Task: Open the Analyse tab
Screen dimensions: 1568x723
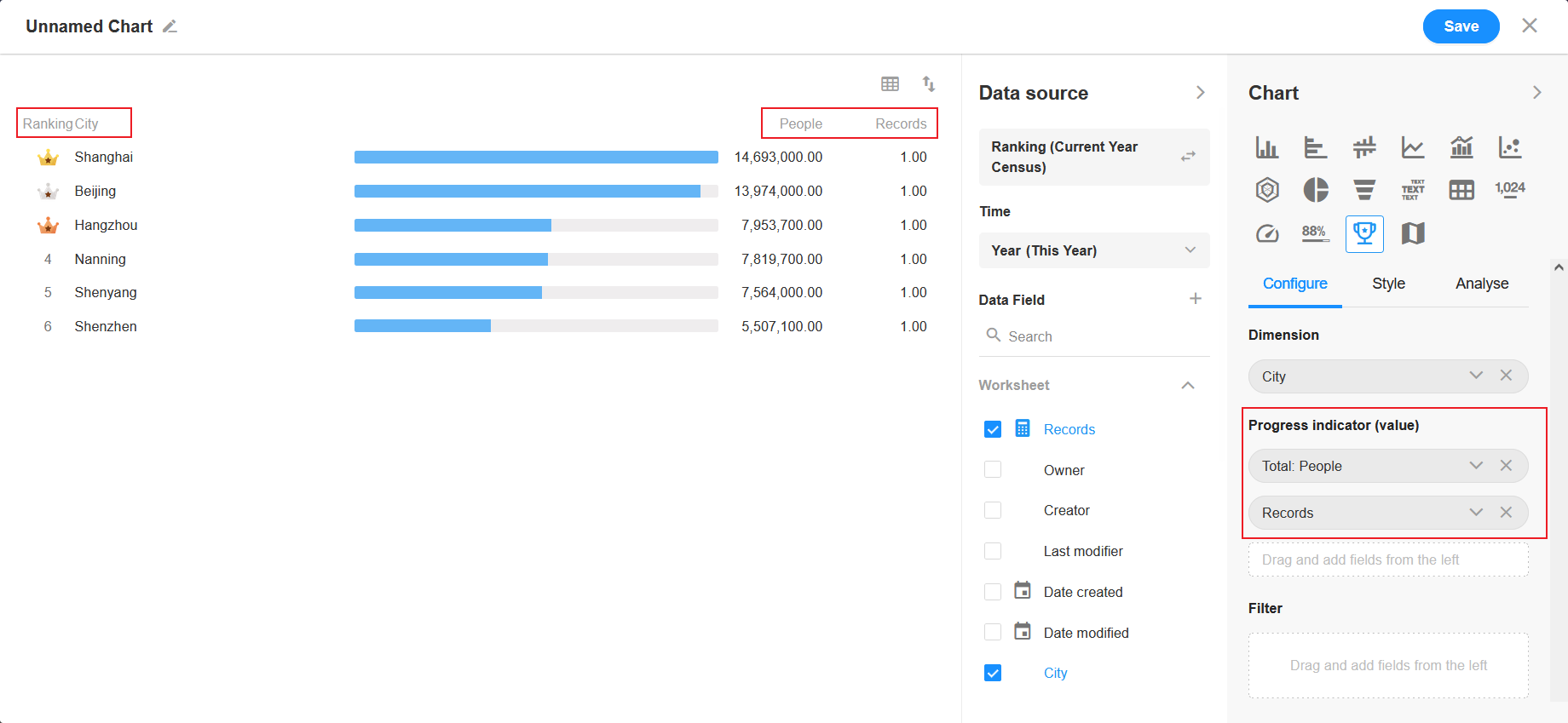Action: point(1481,284)
